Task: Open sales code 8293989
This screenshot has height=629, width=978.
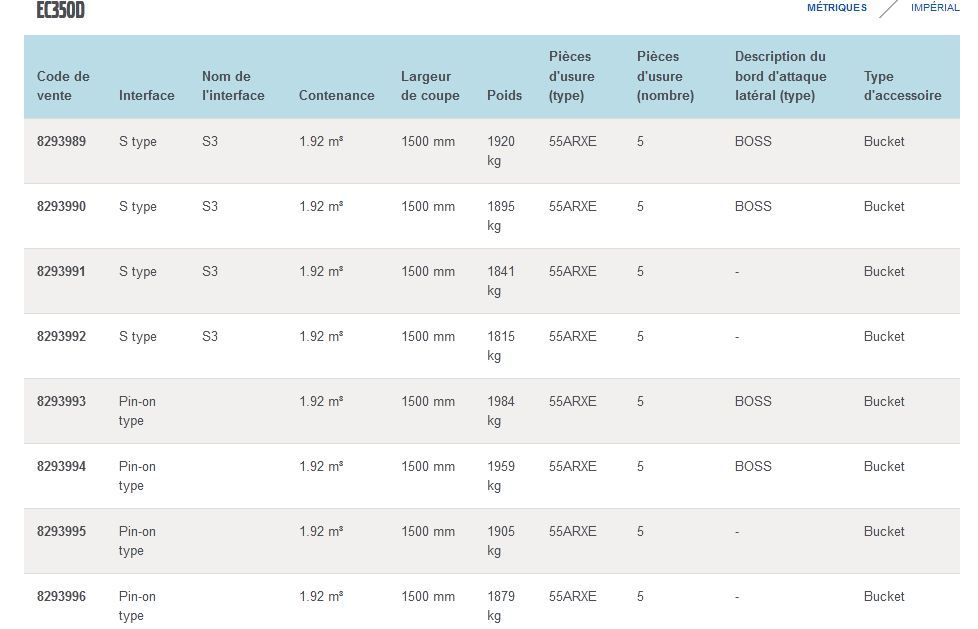Action: [x=61, y=142]
